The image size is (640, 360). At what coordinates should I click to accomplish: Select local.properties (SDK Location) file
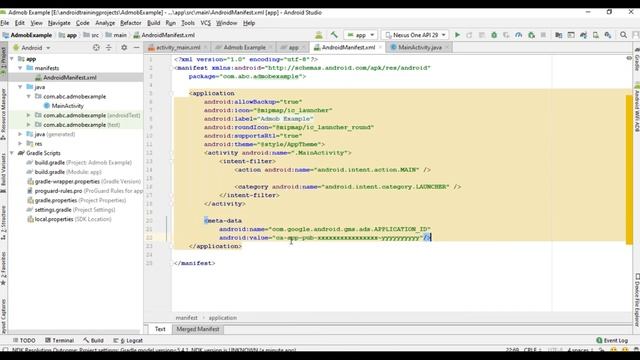69,219
